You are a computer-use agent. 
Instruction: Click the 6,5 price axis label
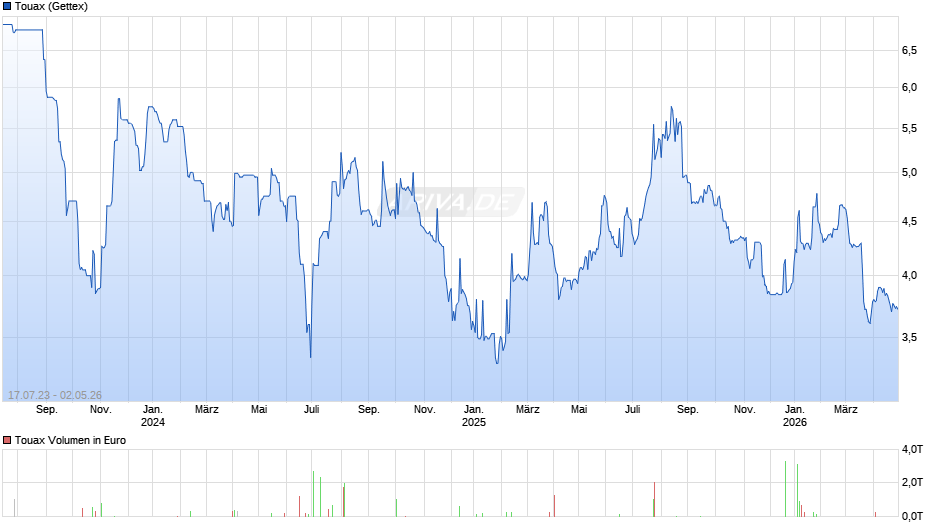[909, 50]
